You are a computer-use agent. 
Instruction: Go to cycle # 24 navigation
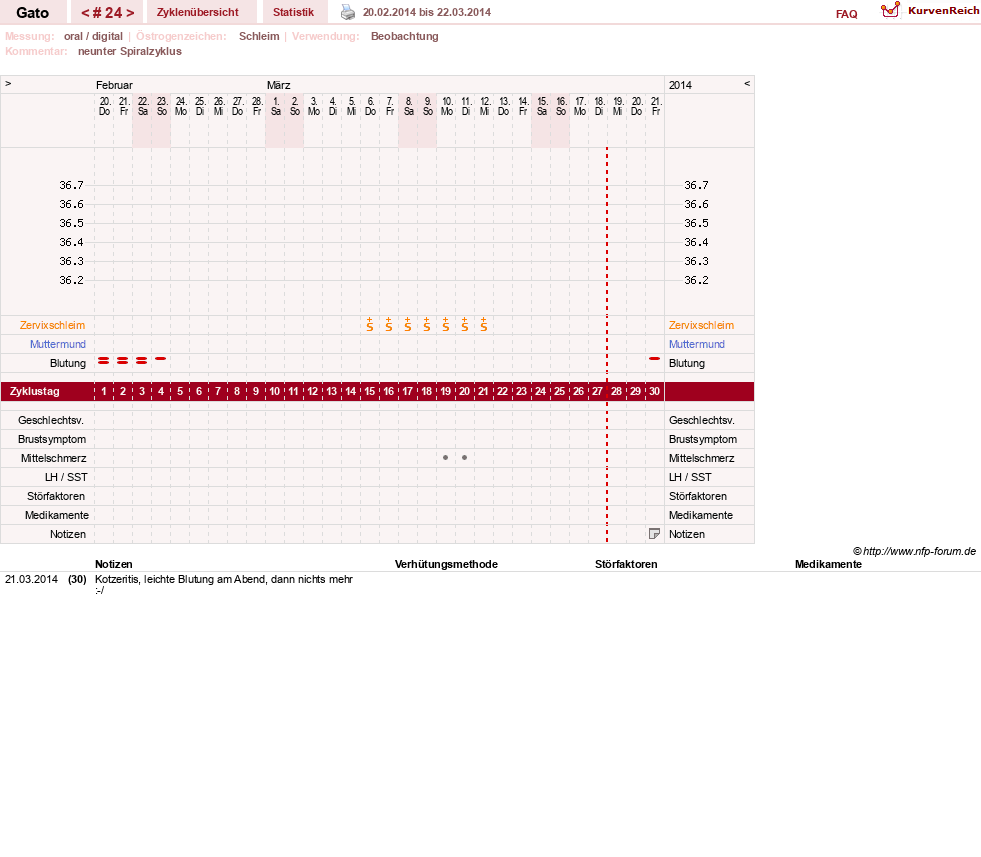108,13
